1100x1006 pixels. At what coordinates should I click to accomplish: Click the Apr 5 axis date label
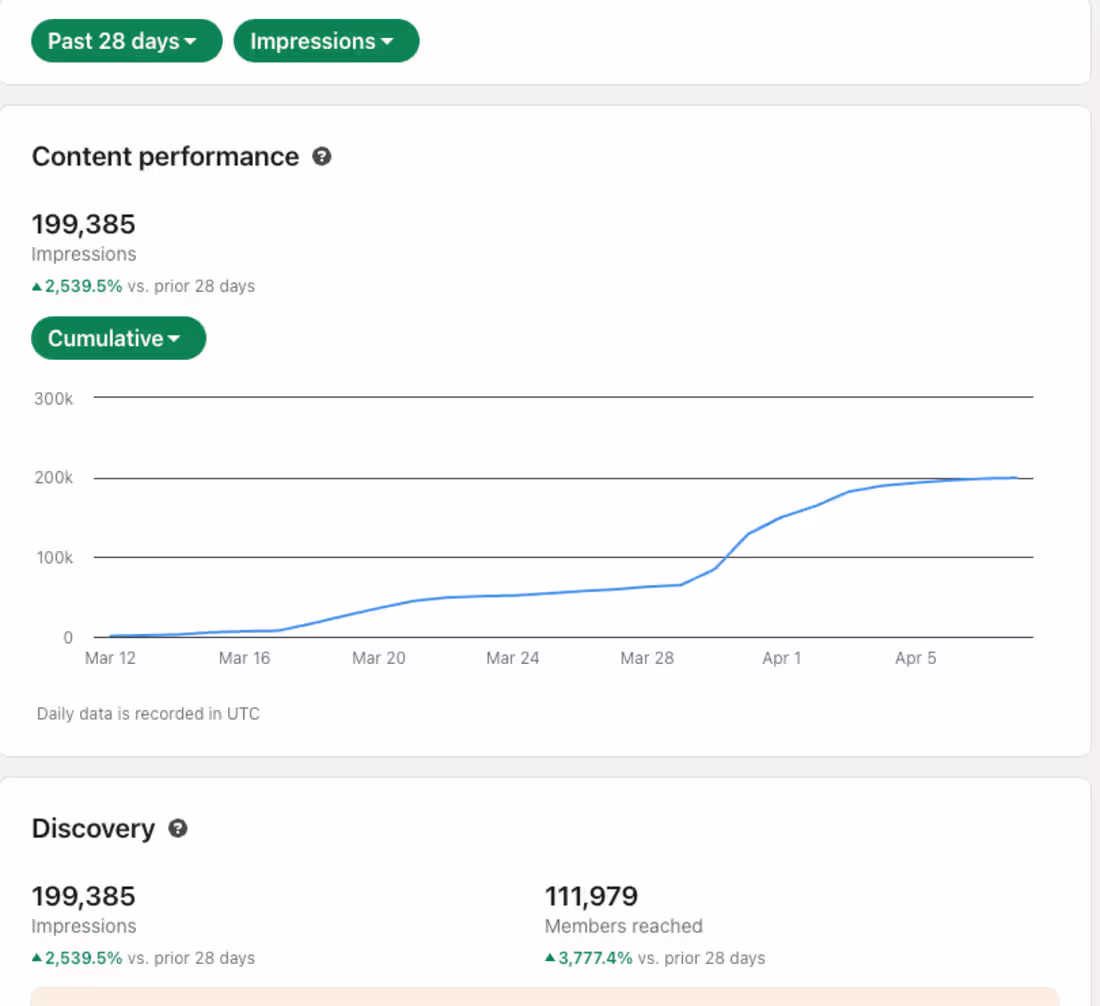pyautogui.click(x=916, y=658)
